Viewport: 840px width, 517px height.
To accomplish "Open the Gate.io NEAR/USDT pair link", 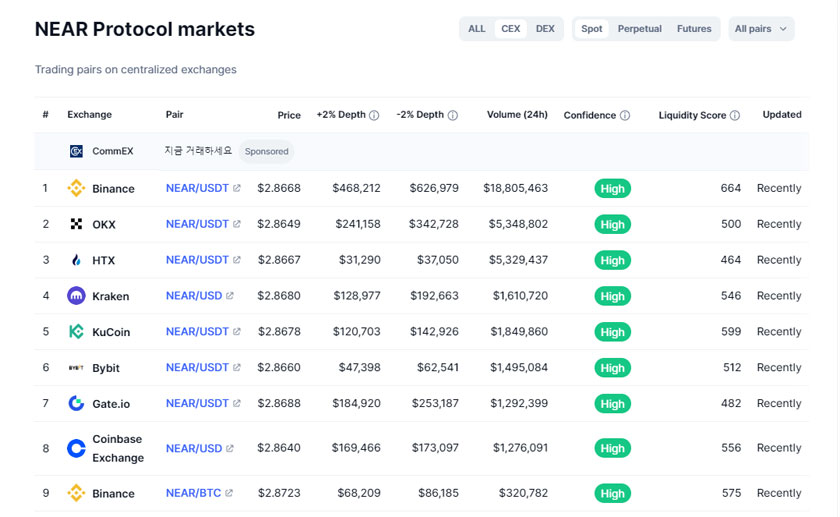I will [197, 403].
